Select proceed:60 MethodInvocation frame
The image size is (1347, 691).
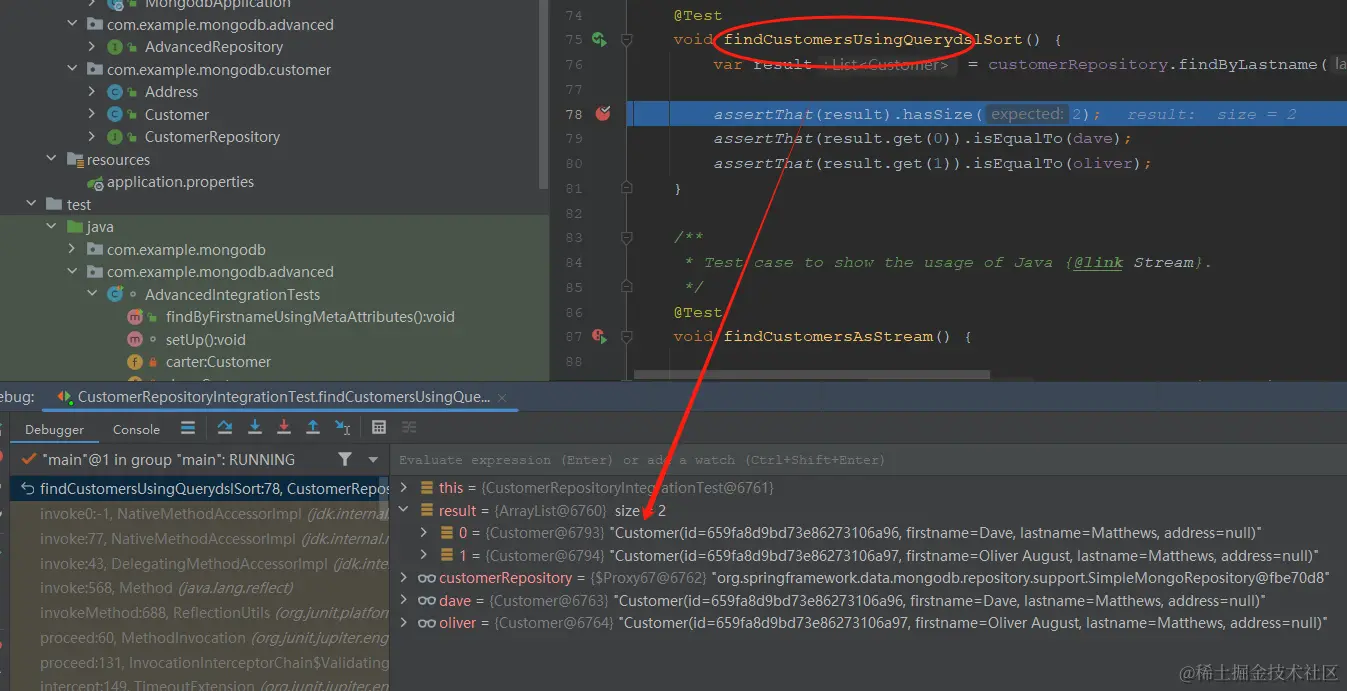200,638
